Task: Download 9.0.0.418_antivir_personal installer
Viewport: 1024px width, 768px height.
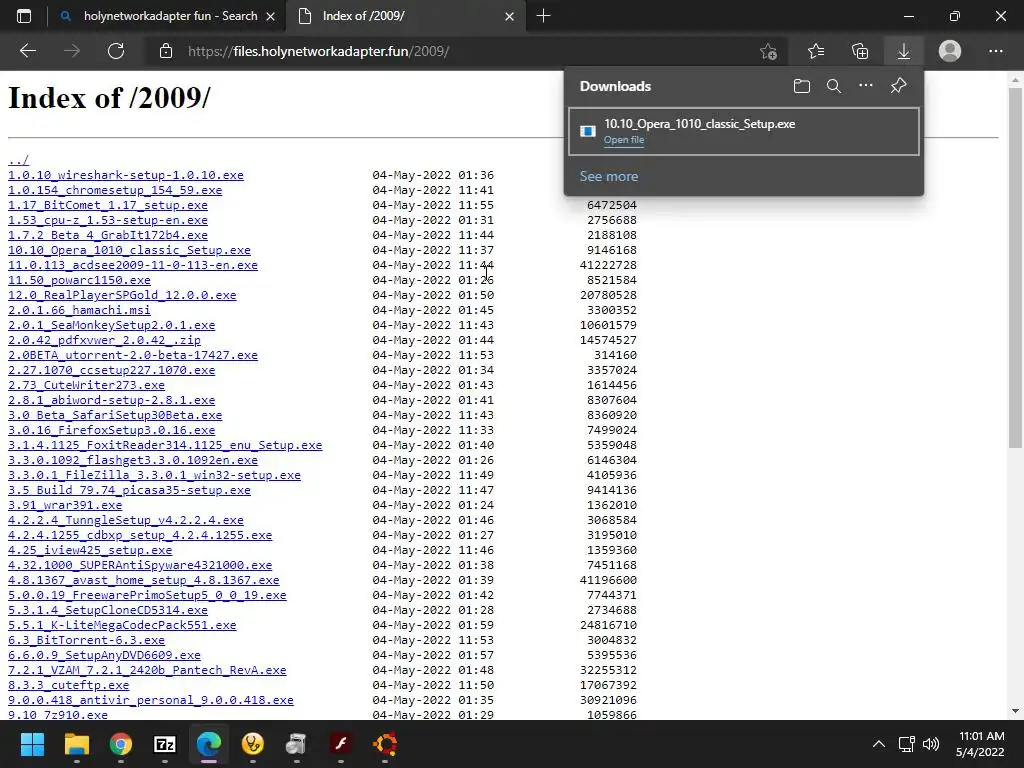Action: coord(150,700)
